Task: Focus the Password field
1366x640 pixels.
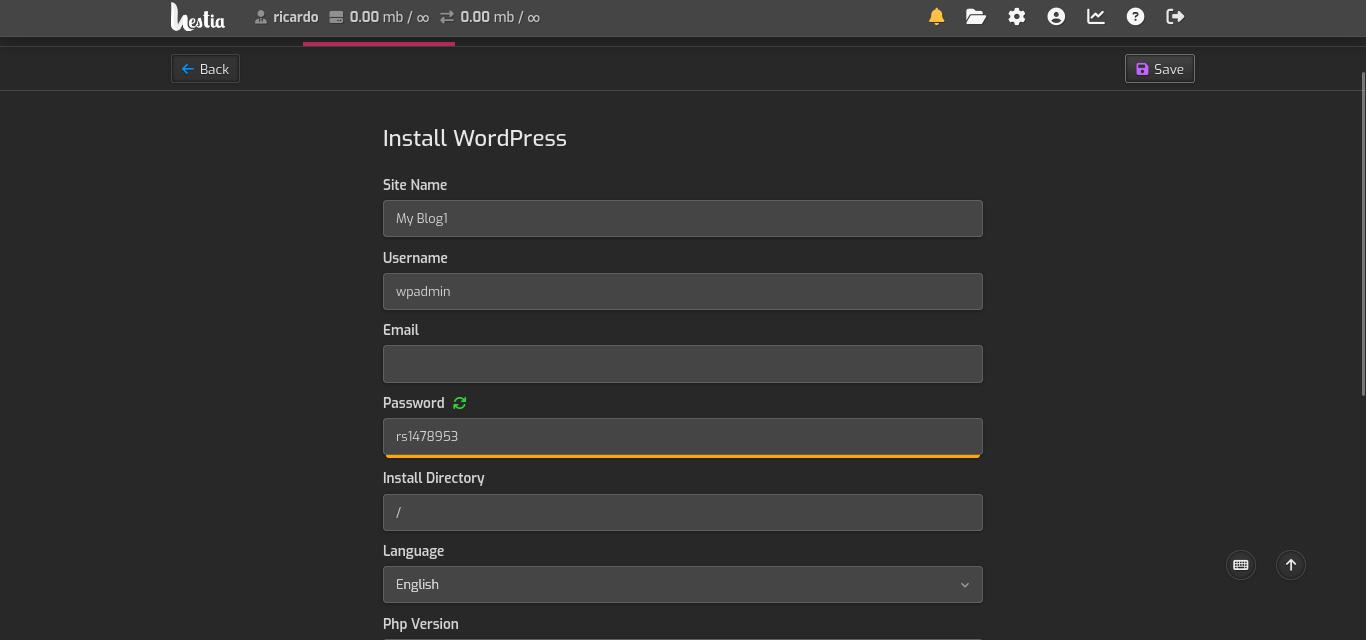Action: pos(683,437)
